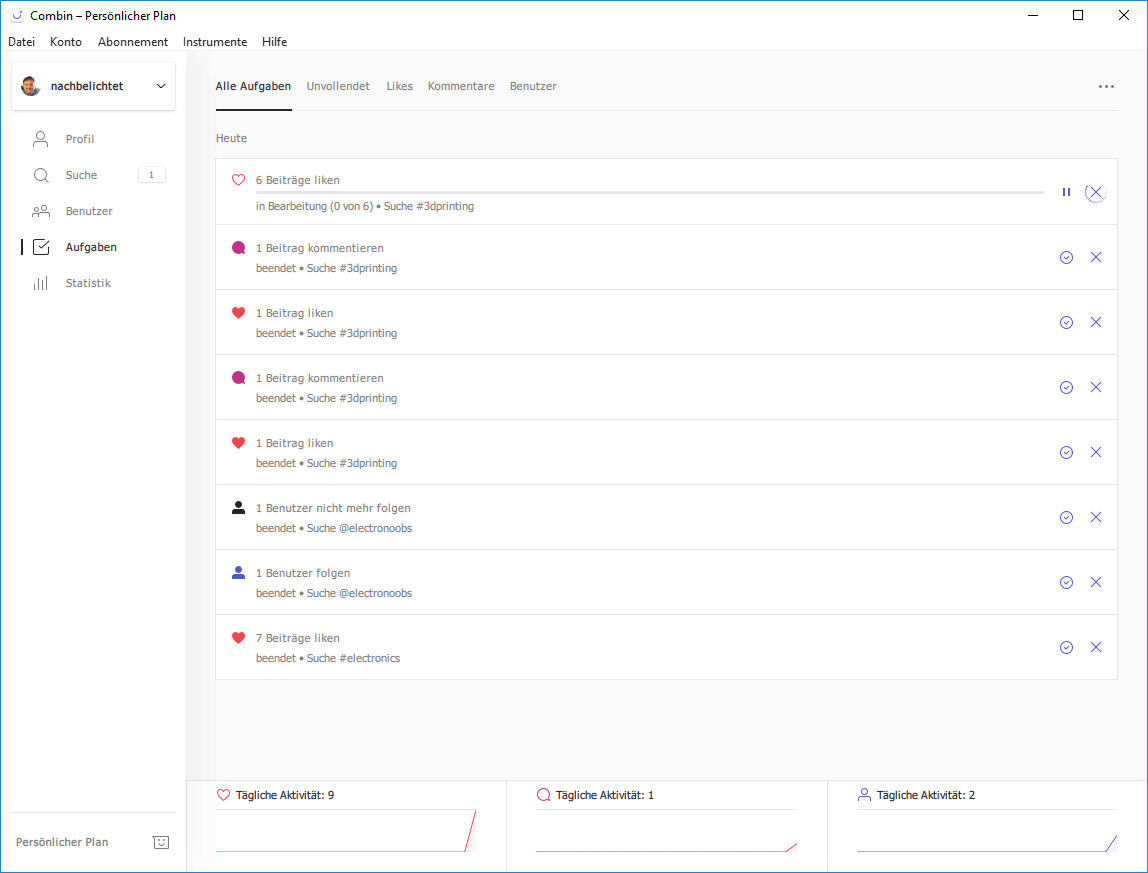Click the progress bar of 6 Beiträge liken
This screenshot has width=1148, height=873.
pyautogui.click(x=650, y=192)
